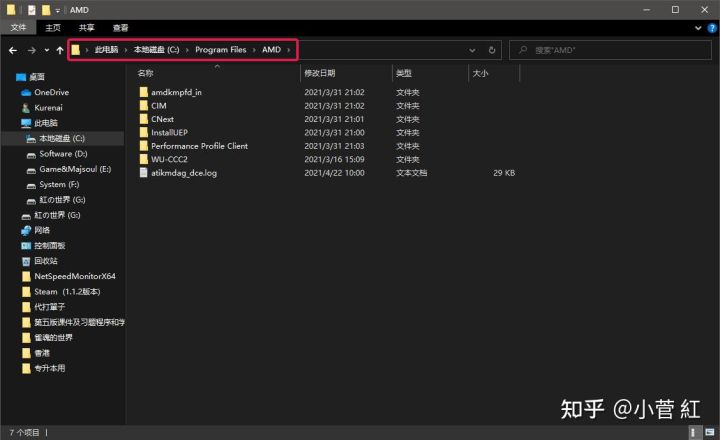720x440 pixels.
Task: Expand chevron after Program Files breadcrumb
Action: (x=254, y=50)
